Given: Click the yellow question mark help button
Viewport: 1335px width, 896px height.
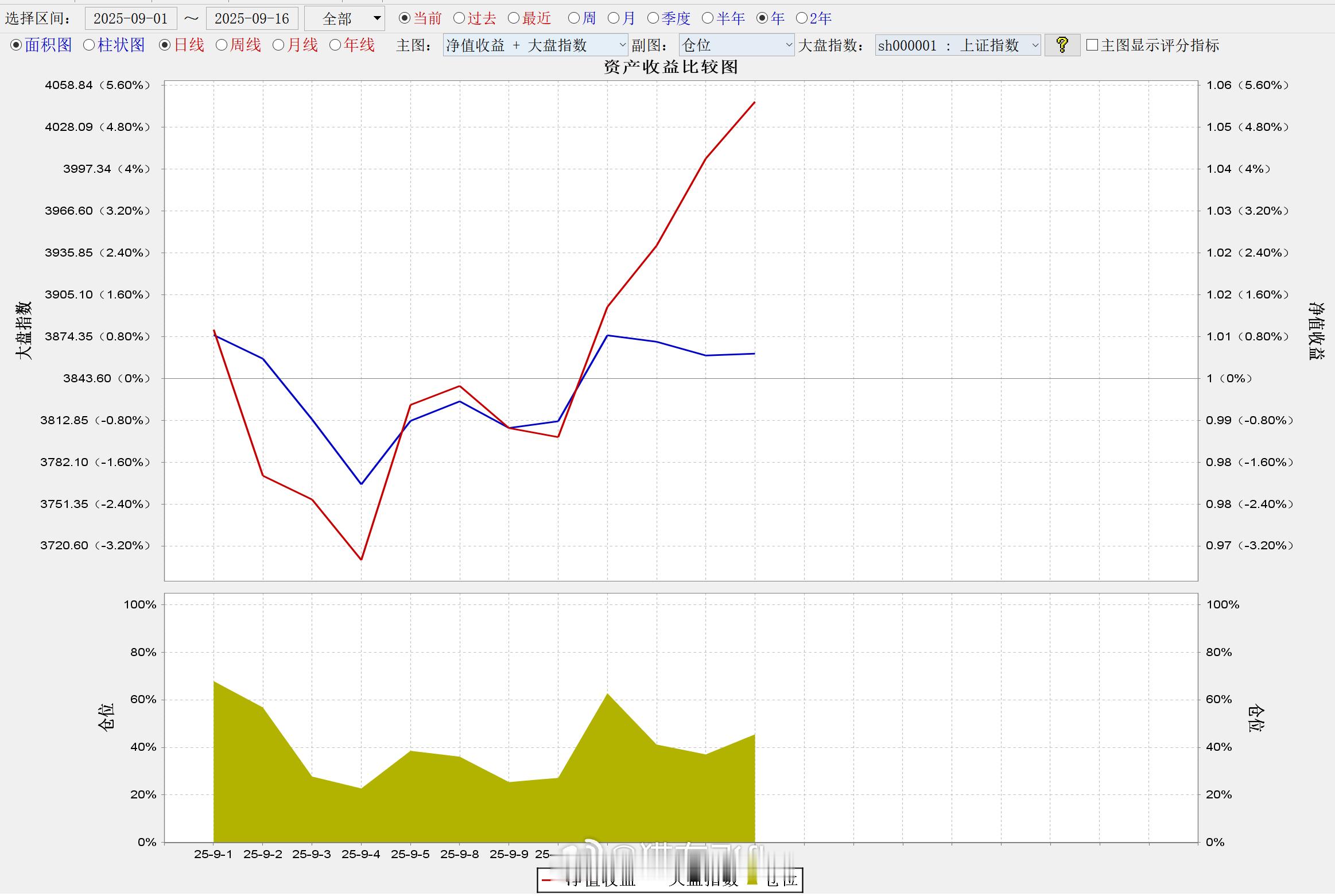Looking at the screenshot, I should tap(1062, 45).
